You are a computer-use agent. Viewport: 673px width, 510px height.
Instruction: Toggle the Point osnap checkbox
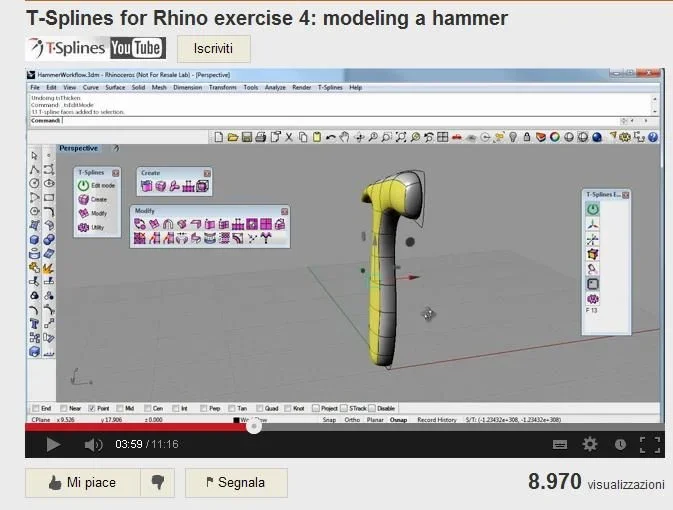coord(92,408)
